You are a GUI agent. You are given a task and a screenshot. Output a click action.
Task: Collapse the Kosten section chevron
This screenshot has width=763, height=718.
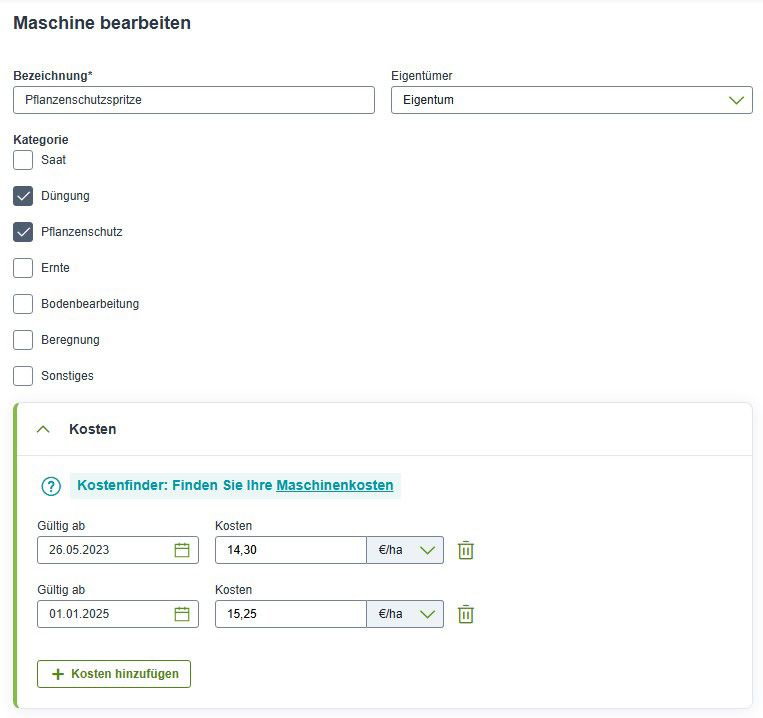coord(43,429)
